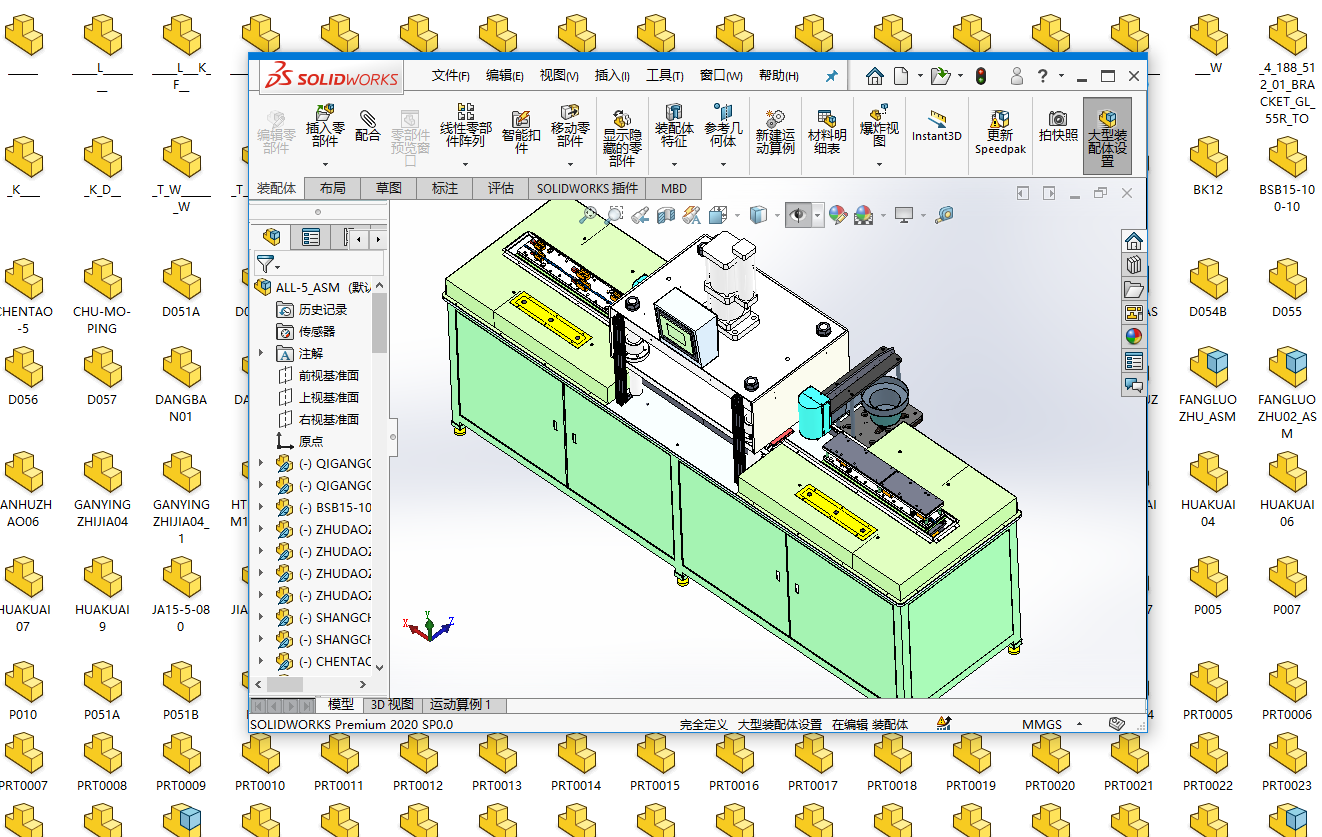
Task: Open the Exploded View dropdown arrow
Action: point(879,163)
